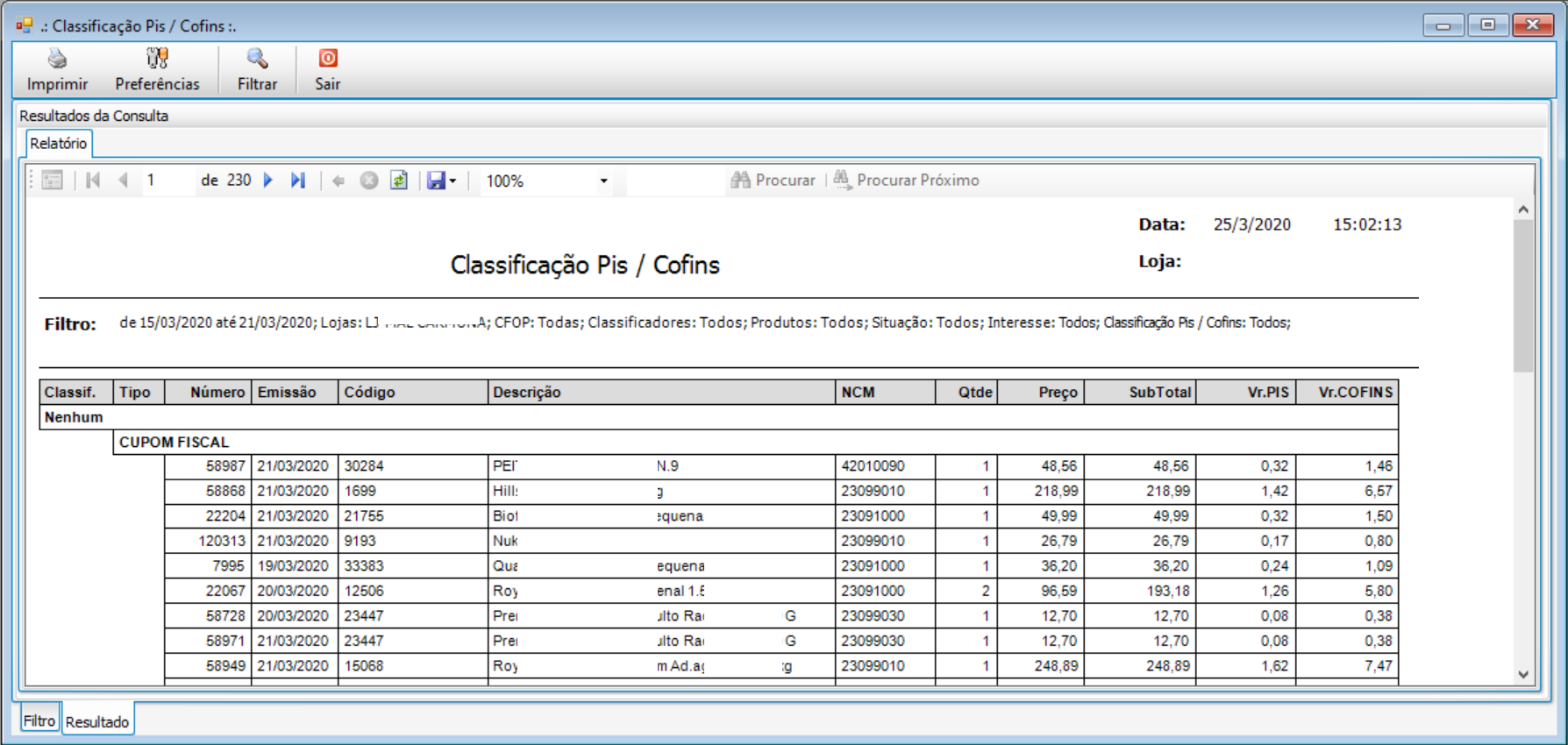Viewport: 1568px width, 745px height.
Task: Click the vertical scrollbar thumb
Action: (1523, 295)
